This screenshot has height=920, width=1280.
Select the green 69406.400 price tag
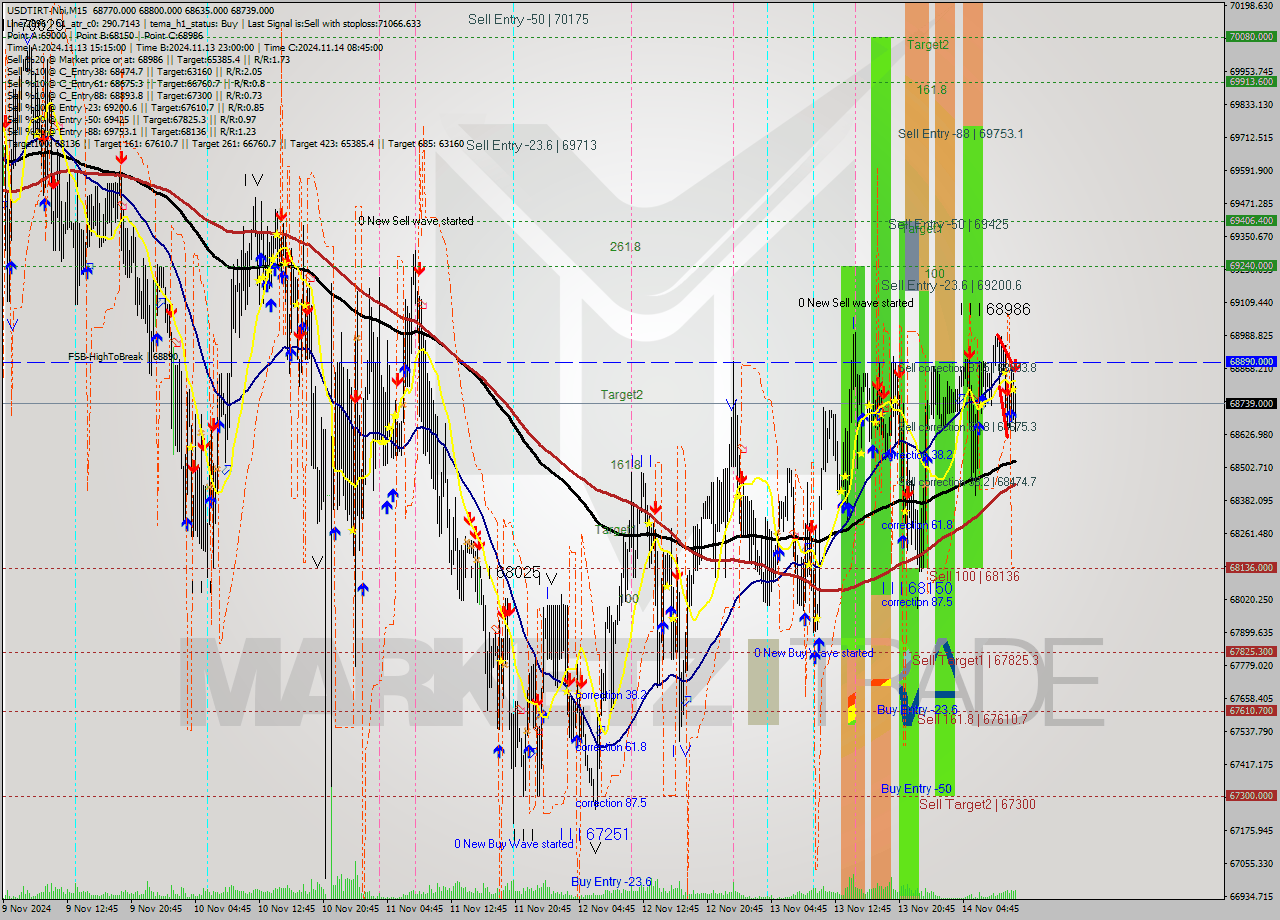click(1250, 220)
